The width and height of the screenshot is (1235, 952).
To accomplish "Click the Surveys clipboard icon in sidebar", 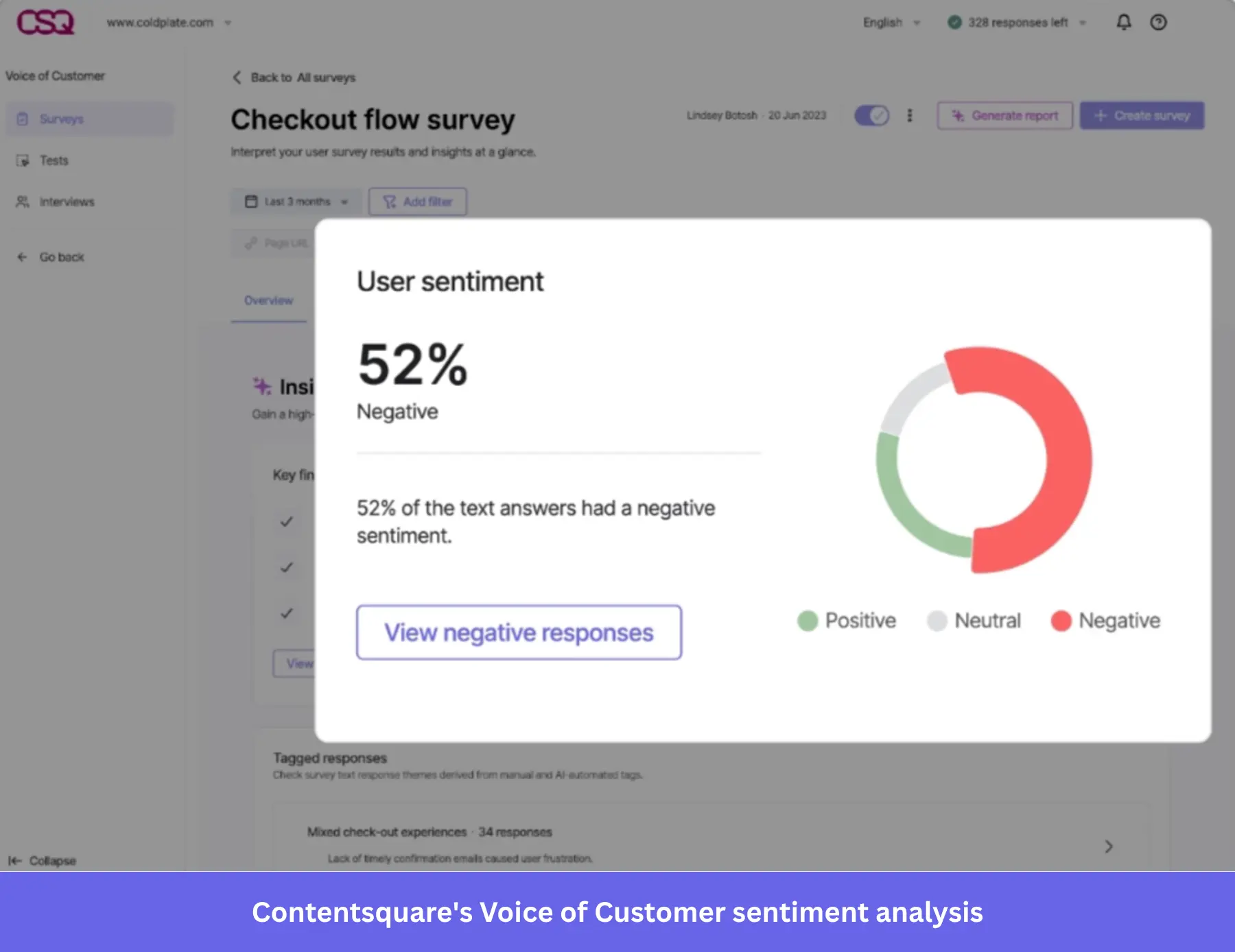I will (23, 119).
